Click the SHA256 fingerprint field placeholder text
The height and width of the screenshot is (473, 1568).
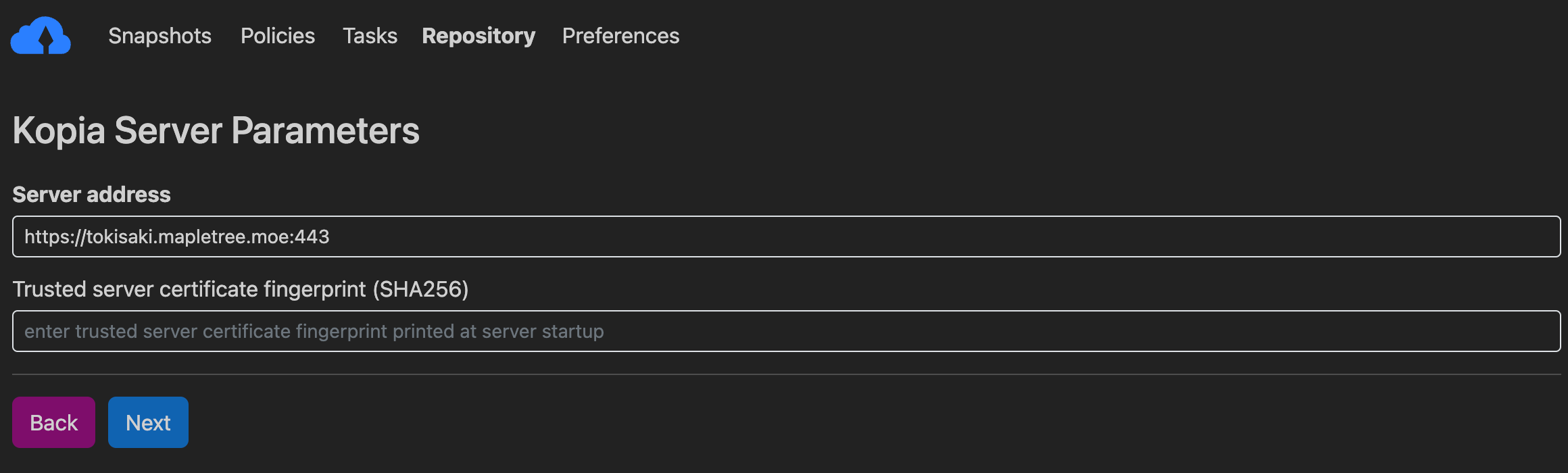point(314,331)
